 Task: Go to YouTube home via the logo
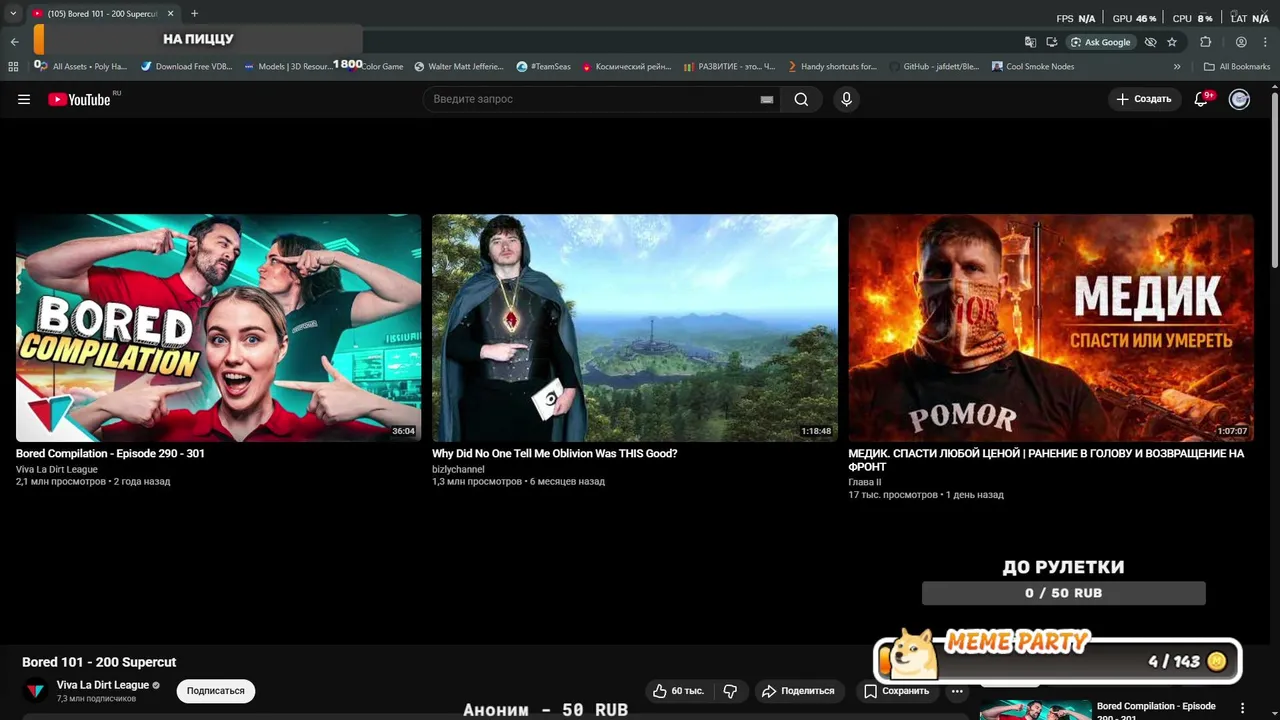(80, 99)
